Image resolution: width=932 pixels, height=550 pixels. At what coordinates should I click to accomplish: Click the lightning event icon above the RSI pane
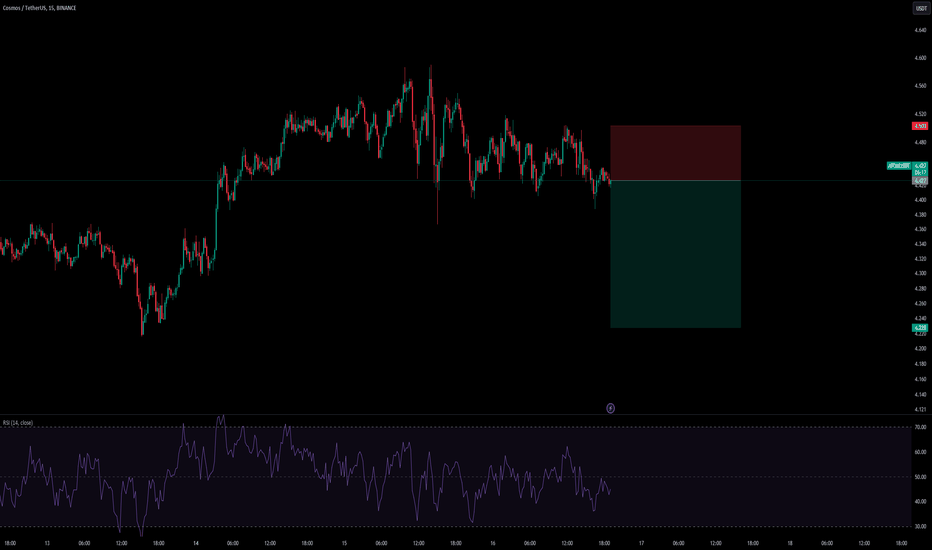(610, 408)
